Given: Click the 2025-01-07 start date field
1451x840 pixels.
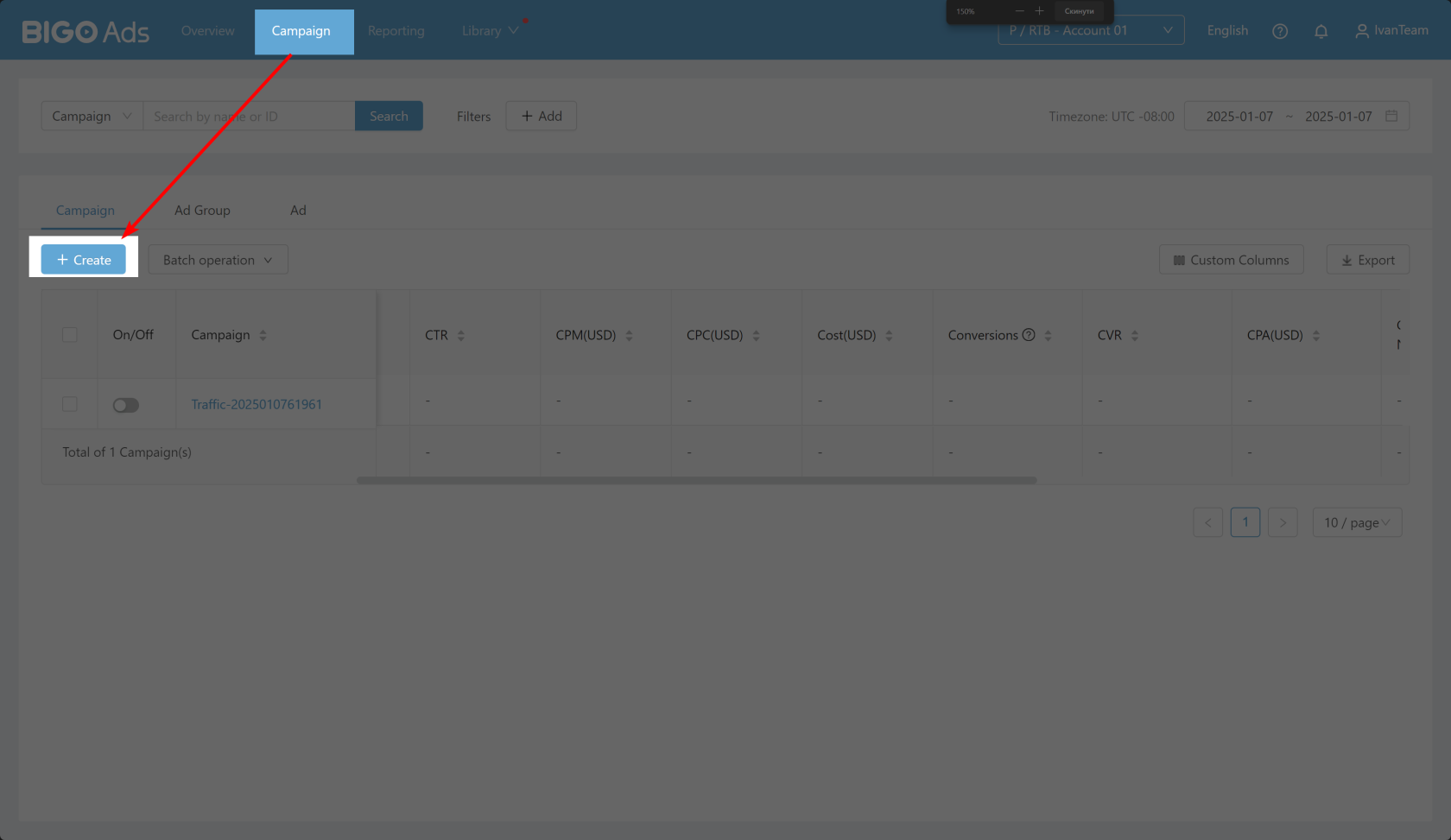Looking at the screenshot, I should pos(1239,116).
